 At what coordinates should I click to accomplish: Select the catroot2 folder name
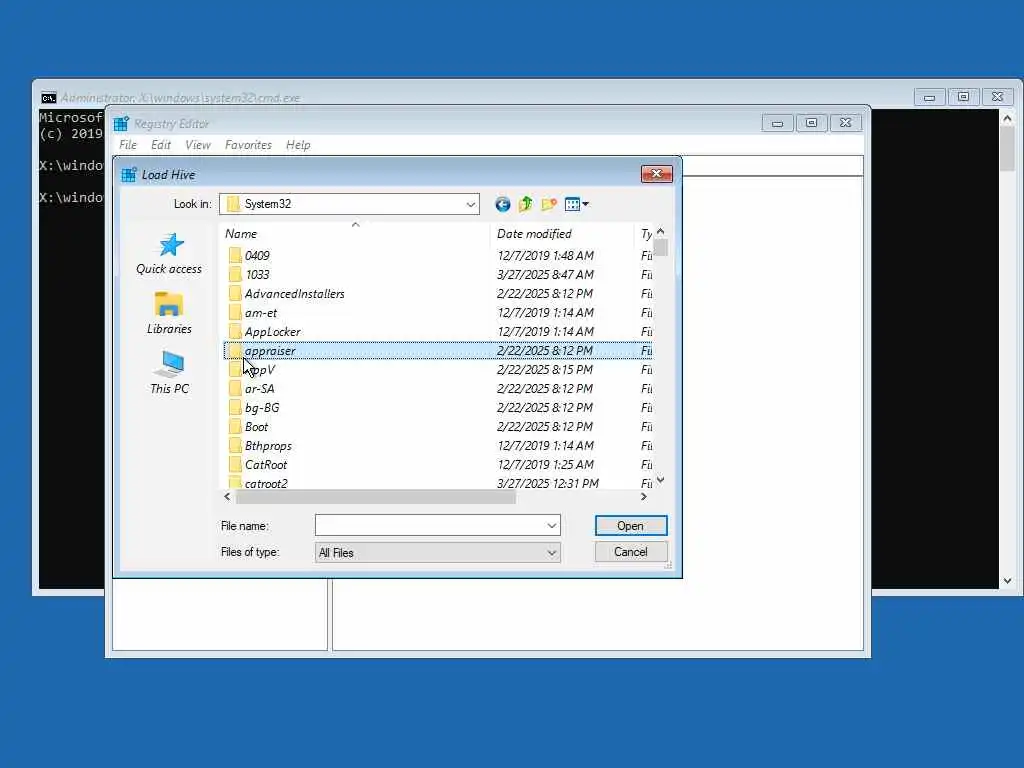tap(266, 484)
